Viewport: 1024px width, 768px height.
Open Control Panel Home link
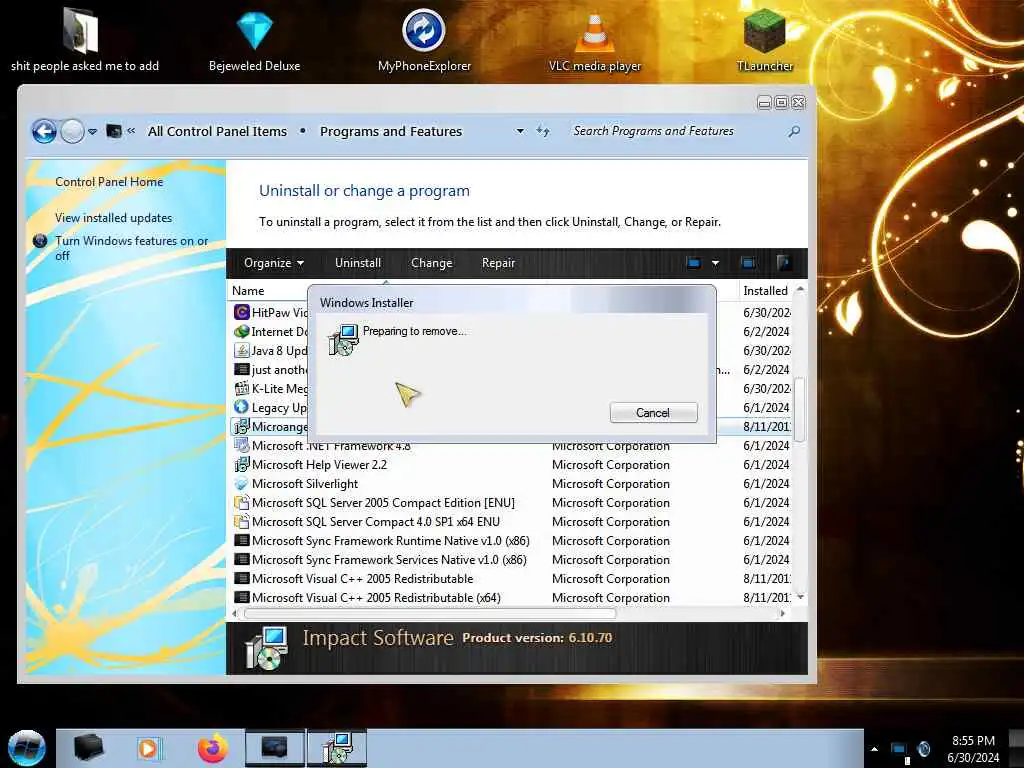(x=109, y=182)
